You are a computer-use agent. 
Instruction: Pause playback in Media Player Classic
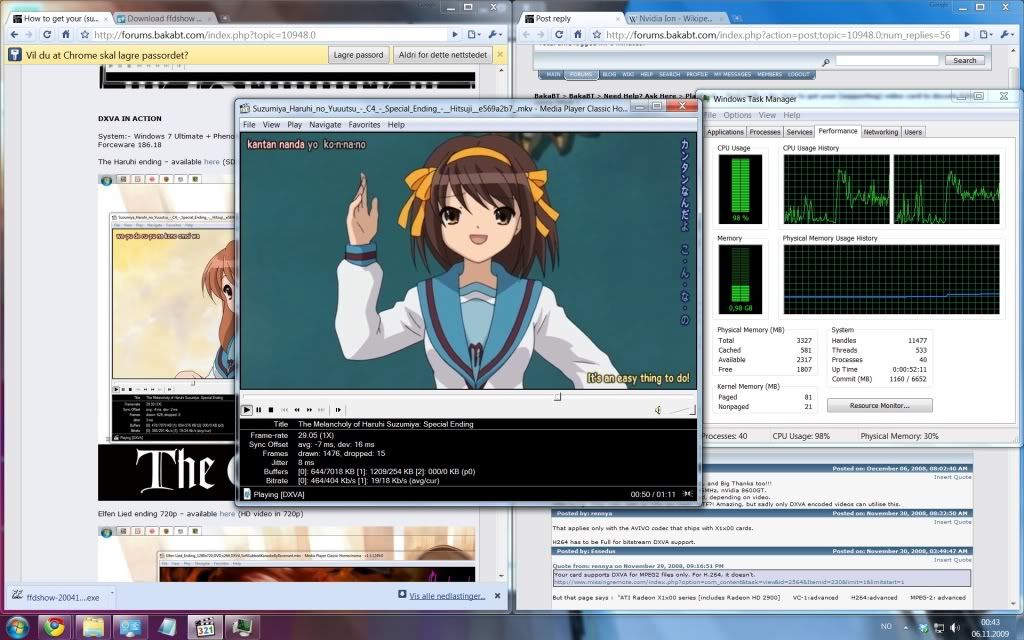[258, 409]
